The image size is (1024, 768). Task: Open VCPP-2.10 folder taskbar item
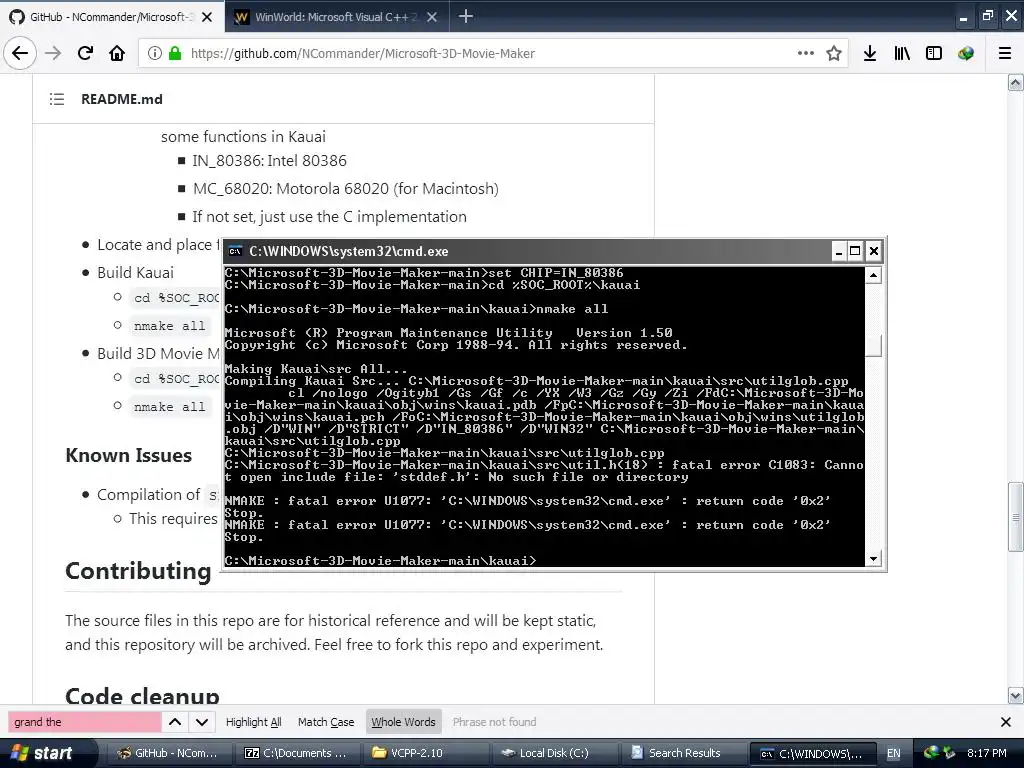tap(426, 753)
